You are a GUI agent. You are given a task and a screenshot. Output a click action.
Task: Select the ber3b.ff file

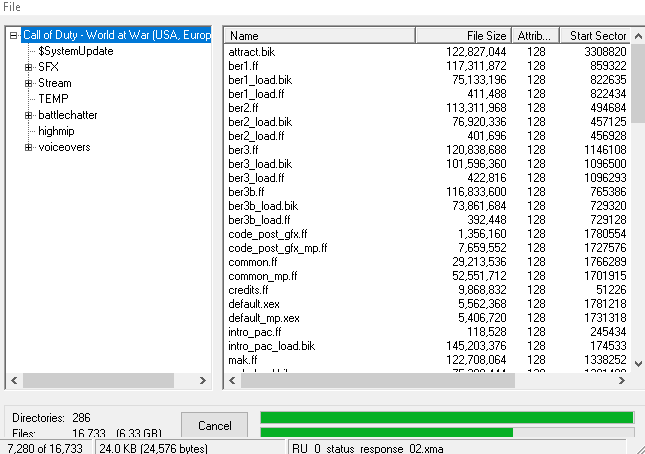(246, 192)
